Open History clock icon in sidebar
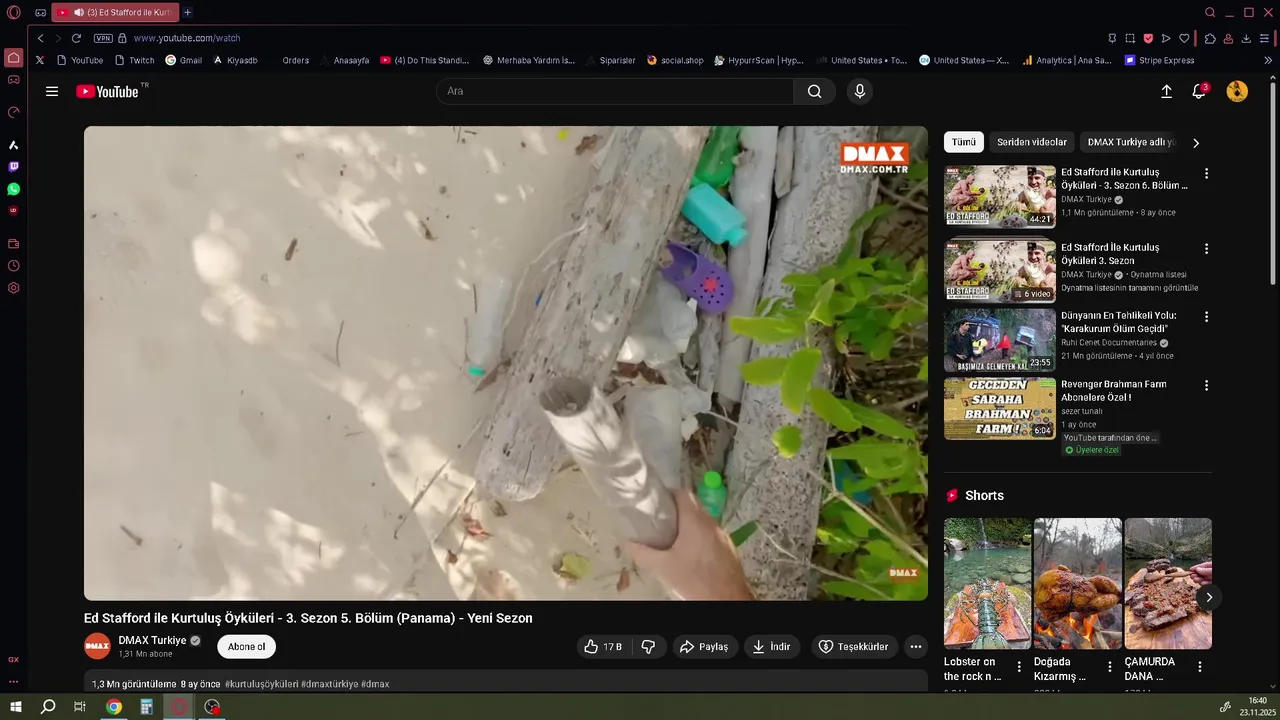 click(13, 266)
